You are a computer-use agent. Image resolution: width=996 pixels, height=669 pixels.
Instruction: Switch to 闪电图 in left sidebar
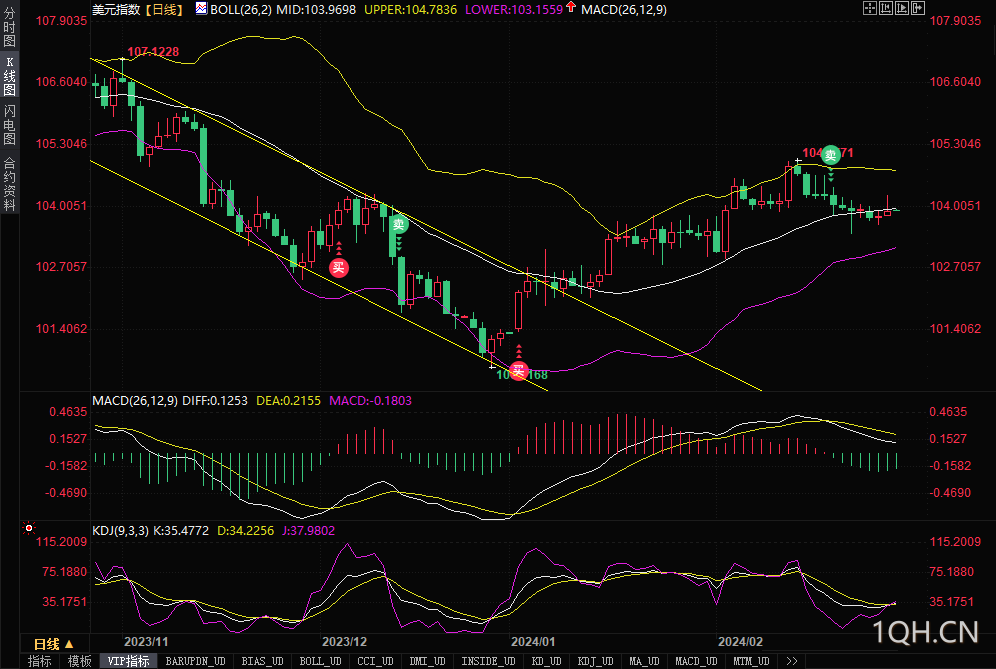[9, 125]
